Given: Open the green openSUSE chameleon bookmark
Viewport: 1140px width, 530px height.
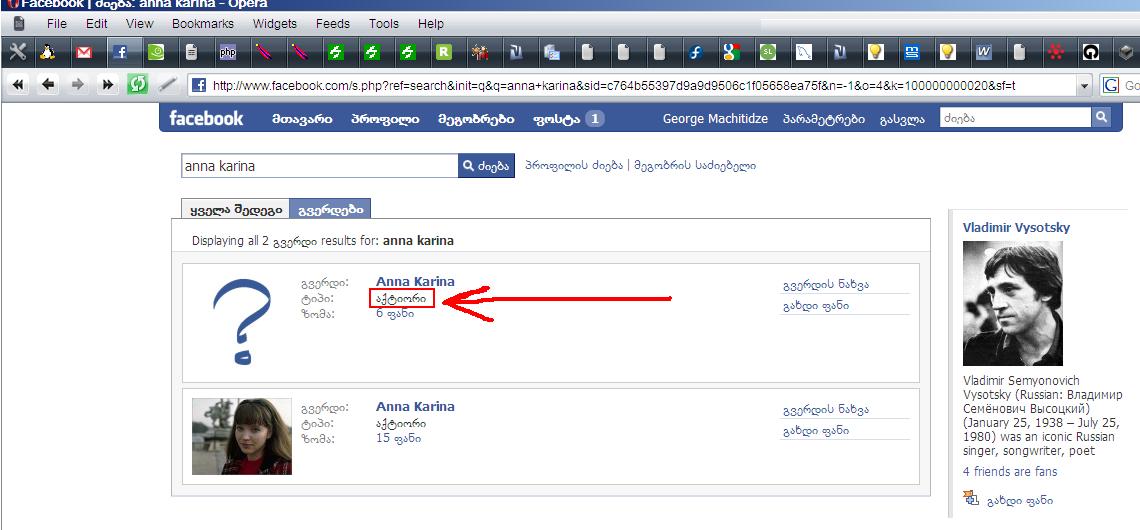Looking at the screenshot, I should click(156, 52).
